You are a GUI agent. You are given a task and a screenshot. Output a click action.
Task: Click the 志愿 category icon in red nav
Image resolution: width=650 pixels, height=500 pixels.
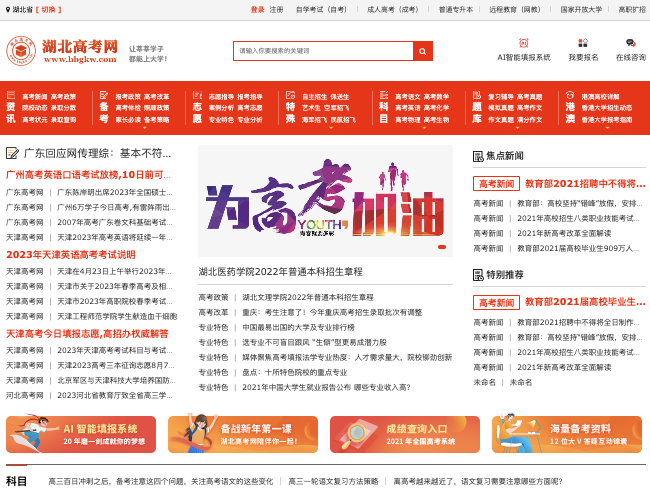[x=197, y=95]
